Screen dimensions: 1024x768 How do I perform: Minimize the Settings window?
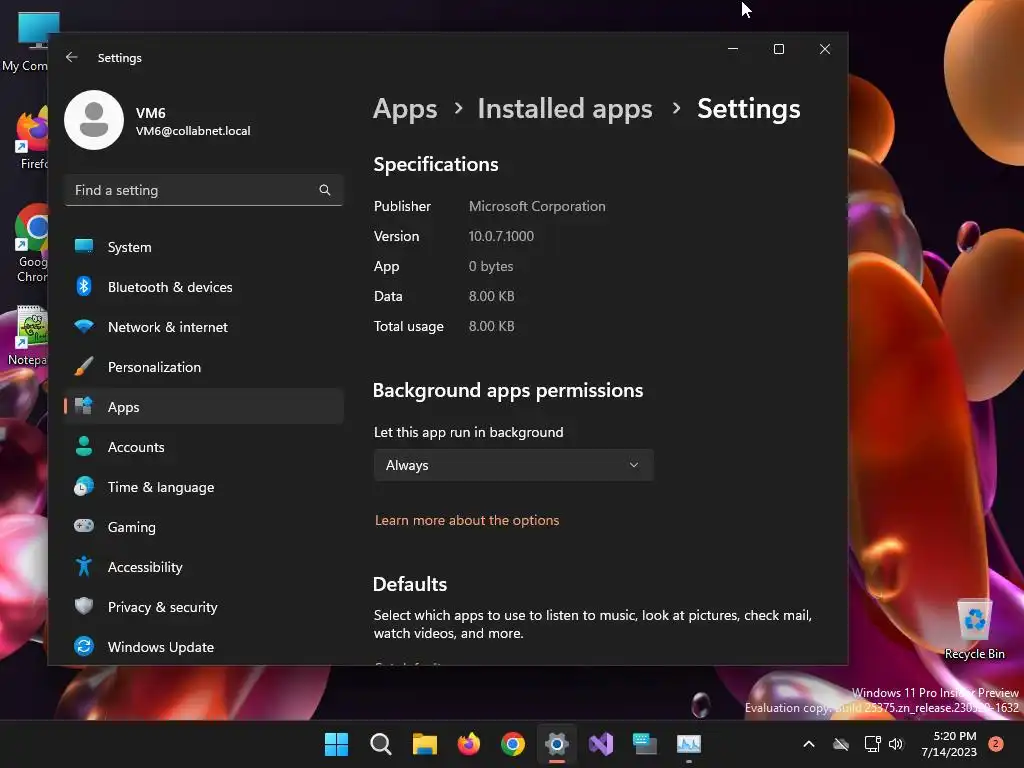pos(733,49)
